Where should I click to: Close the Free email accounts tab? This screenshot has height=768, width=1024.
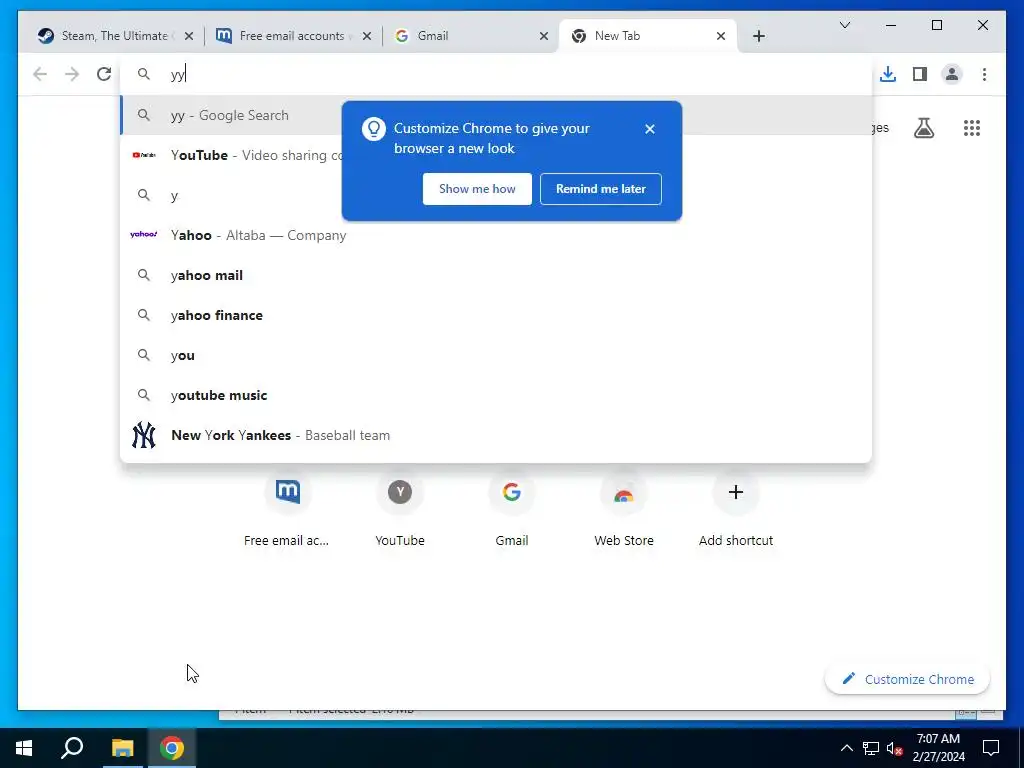pyautogui.click(x=366, y=36)
